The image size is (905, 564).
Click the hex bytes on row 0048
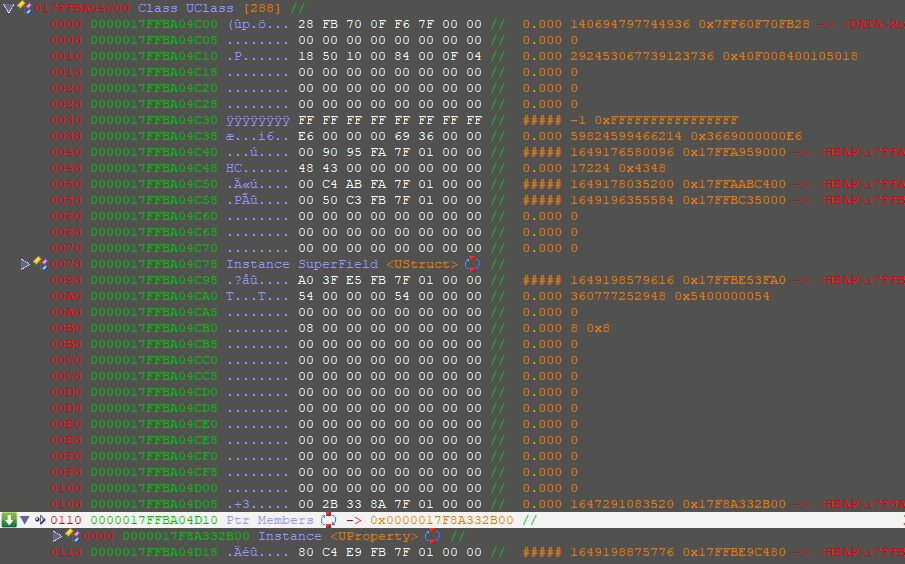pos(390,168)
